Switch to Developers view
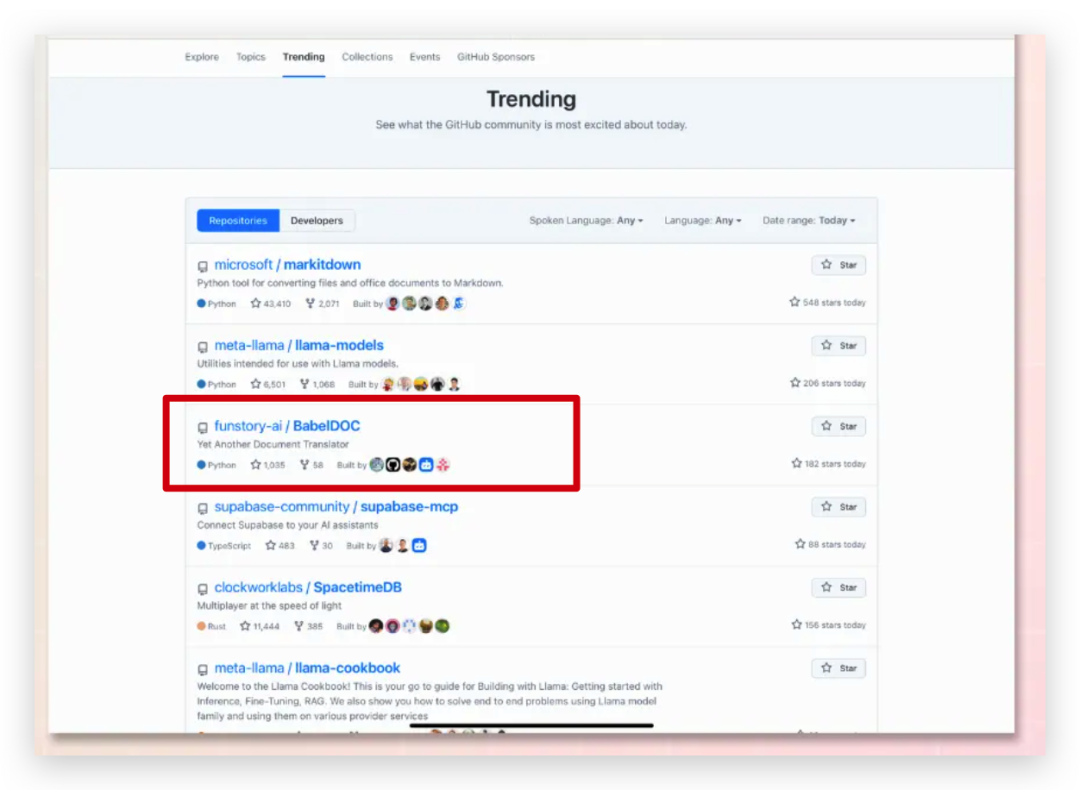The image size is (1080, 790). pyautogui.click(x=316, y=220)
